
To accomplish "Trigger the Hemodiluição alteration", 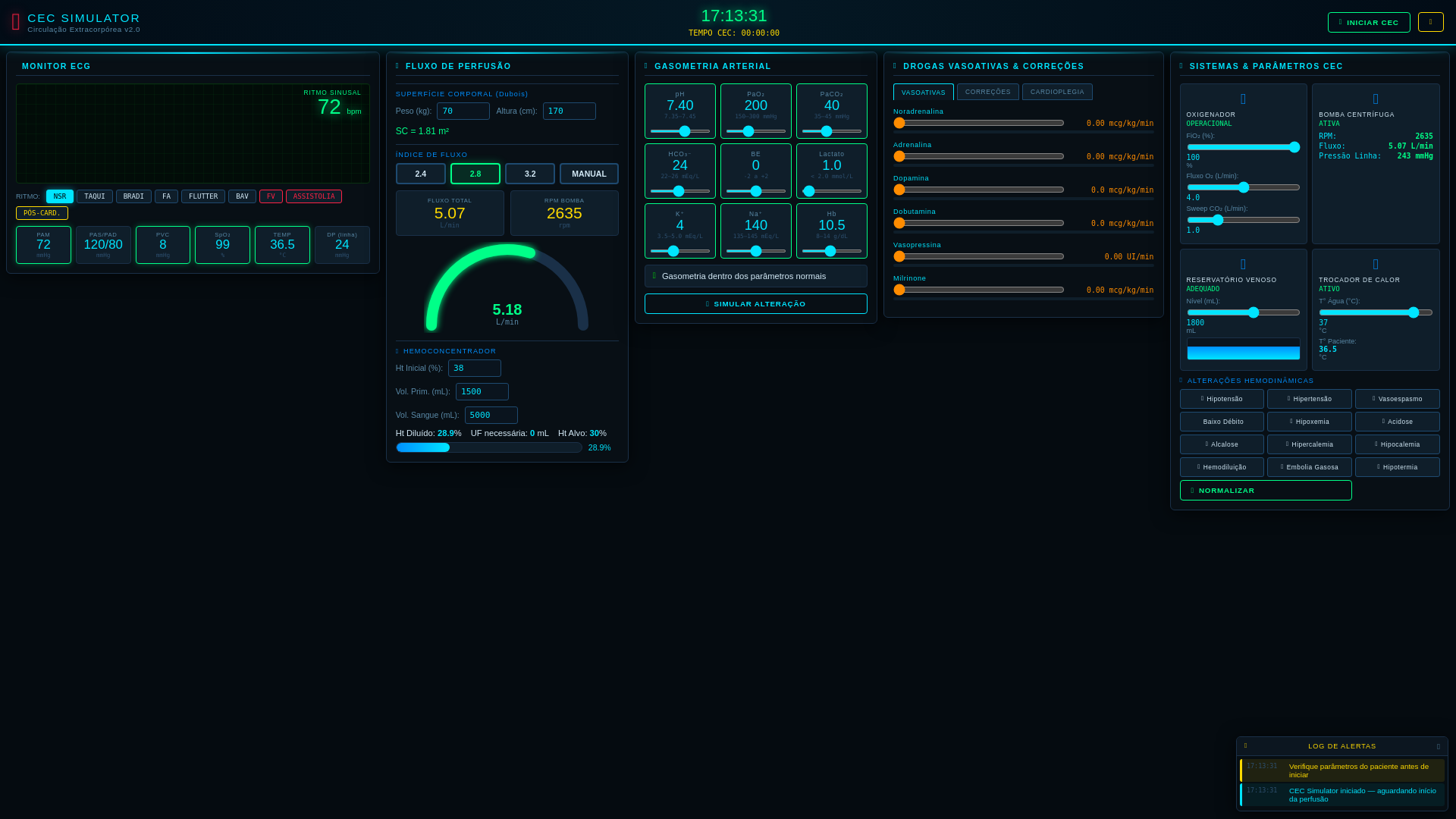I will (1222, 467).
